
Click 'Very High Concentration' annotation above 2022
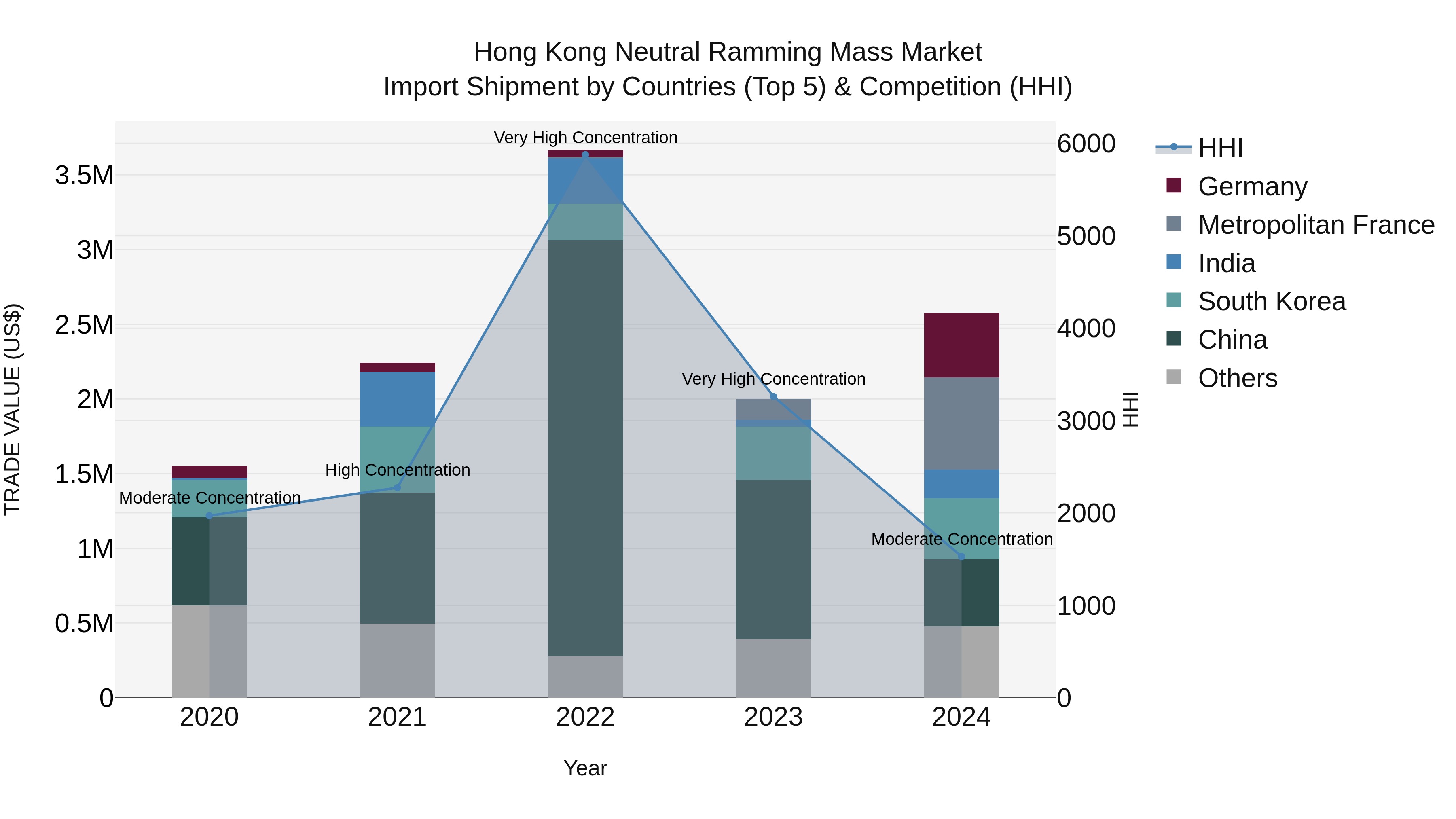[x=586, y=138]
